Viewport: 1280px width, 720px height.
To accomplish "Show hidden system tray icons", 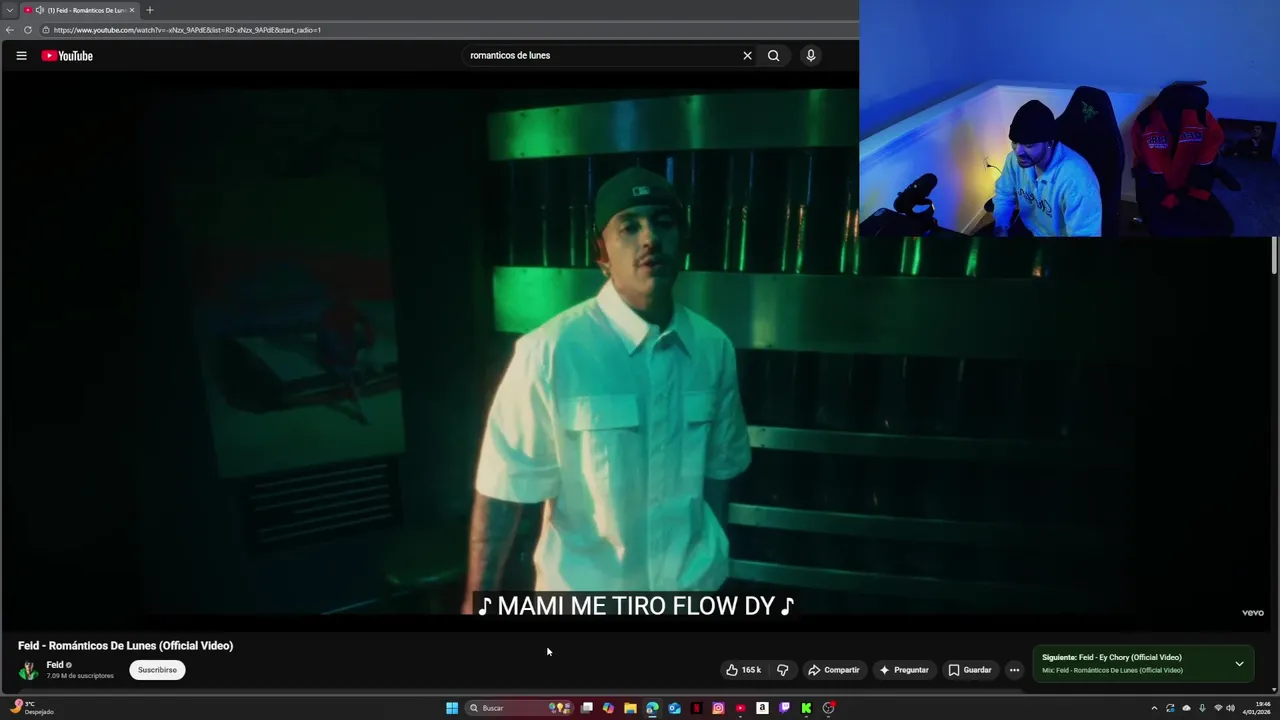I will tap(1154, 708).
